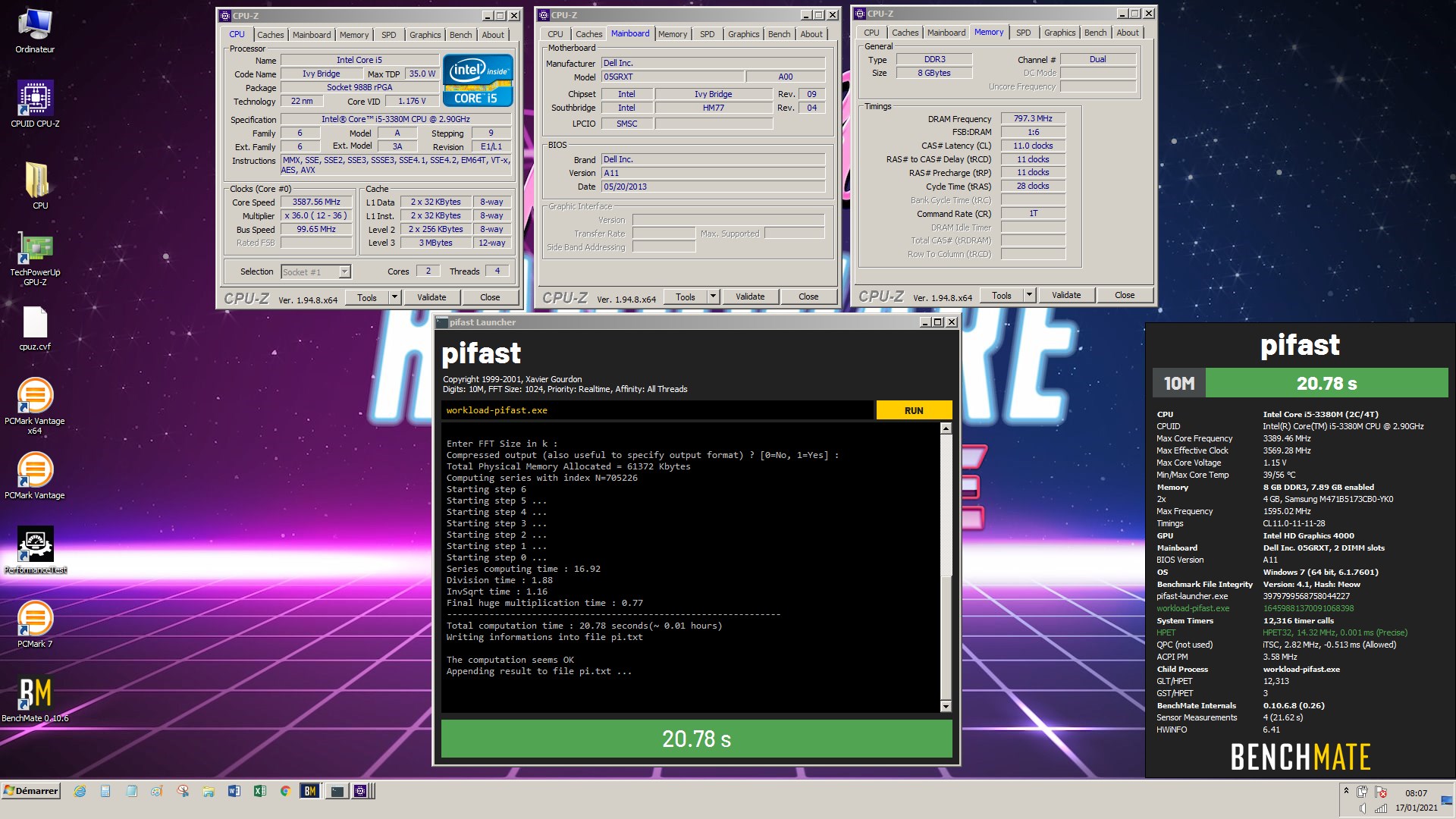Select PCMark Vantage x64 shortcut
The height and width of the screenshot is (819, 1456).
[x=35, y=406]
